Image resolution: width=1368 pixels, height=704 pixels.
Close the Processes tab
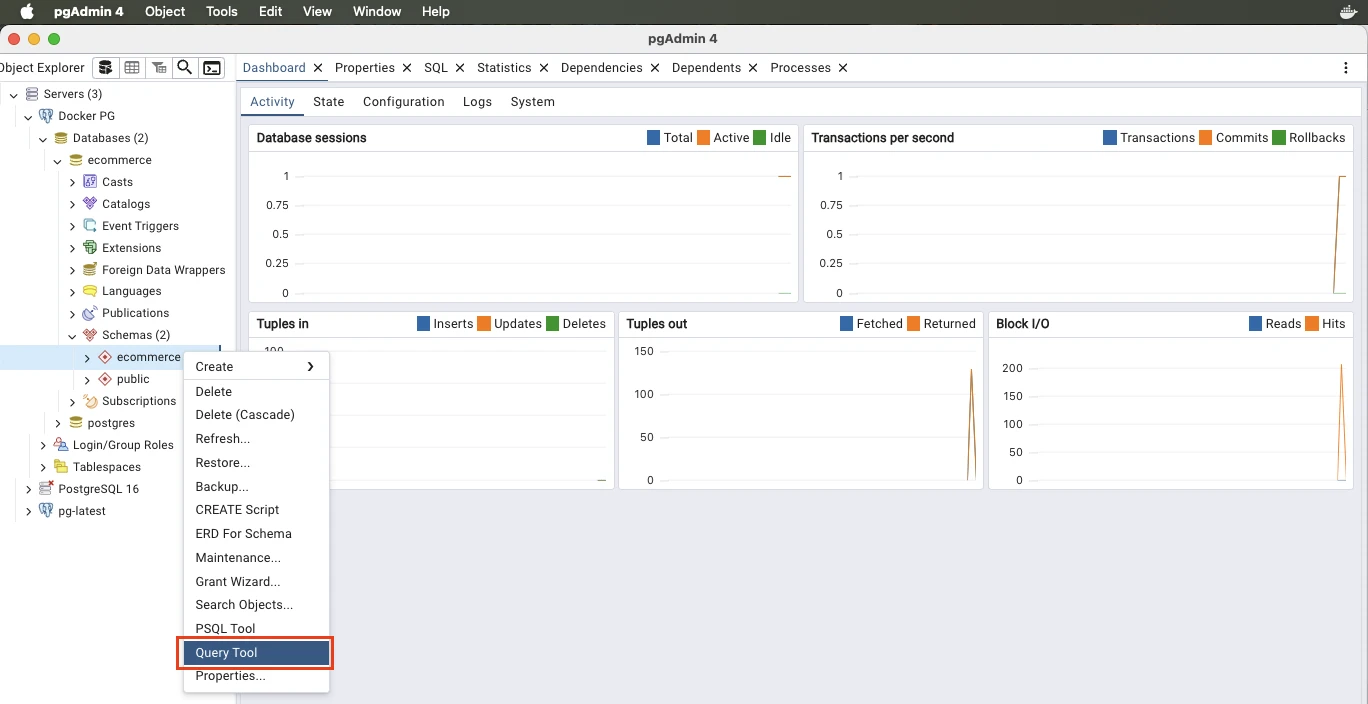point(843,68)
